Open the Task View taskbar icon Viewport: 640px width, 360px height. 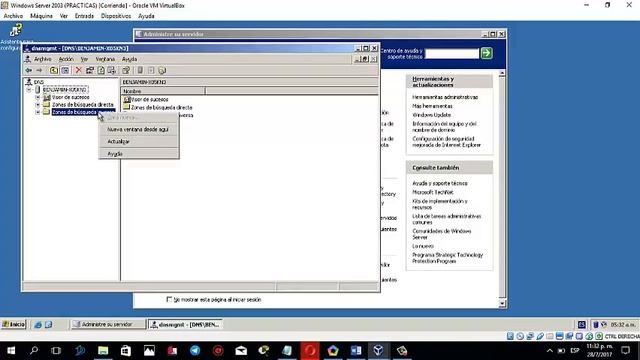56,350
